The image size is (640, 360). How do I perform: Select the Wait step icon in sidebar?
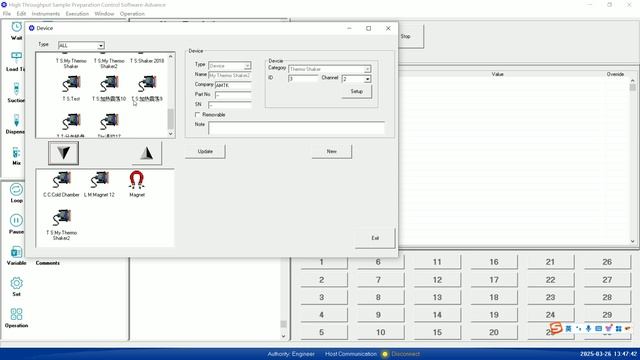pos(16,27)
